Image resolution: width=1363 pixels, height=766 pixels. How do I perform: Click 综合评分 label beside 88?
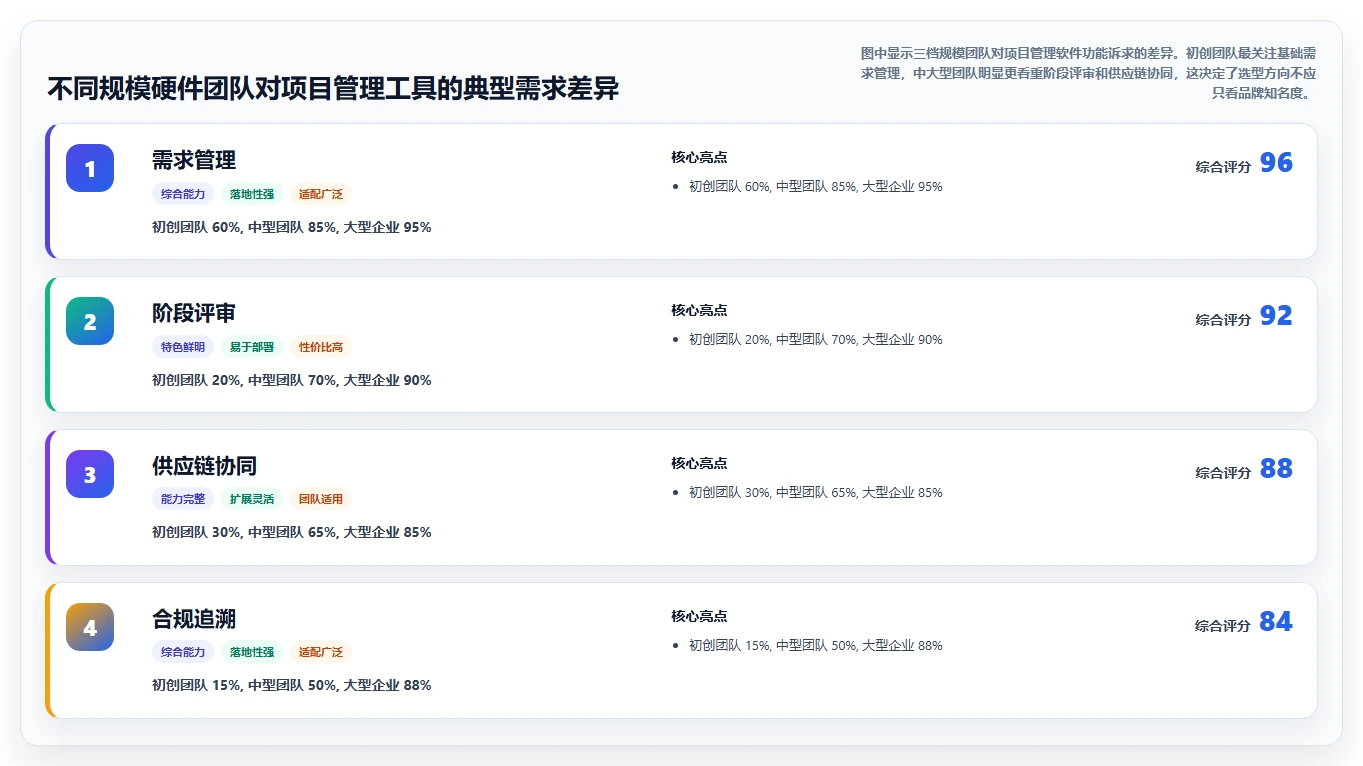tap(1223, 473)
